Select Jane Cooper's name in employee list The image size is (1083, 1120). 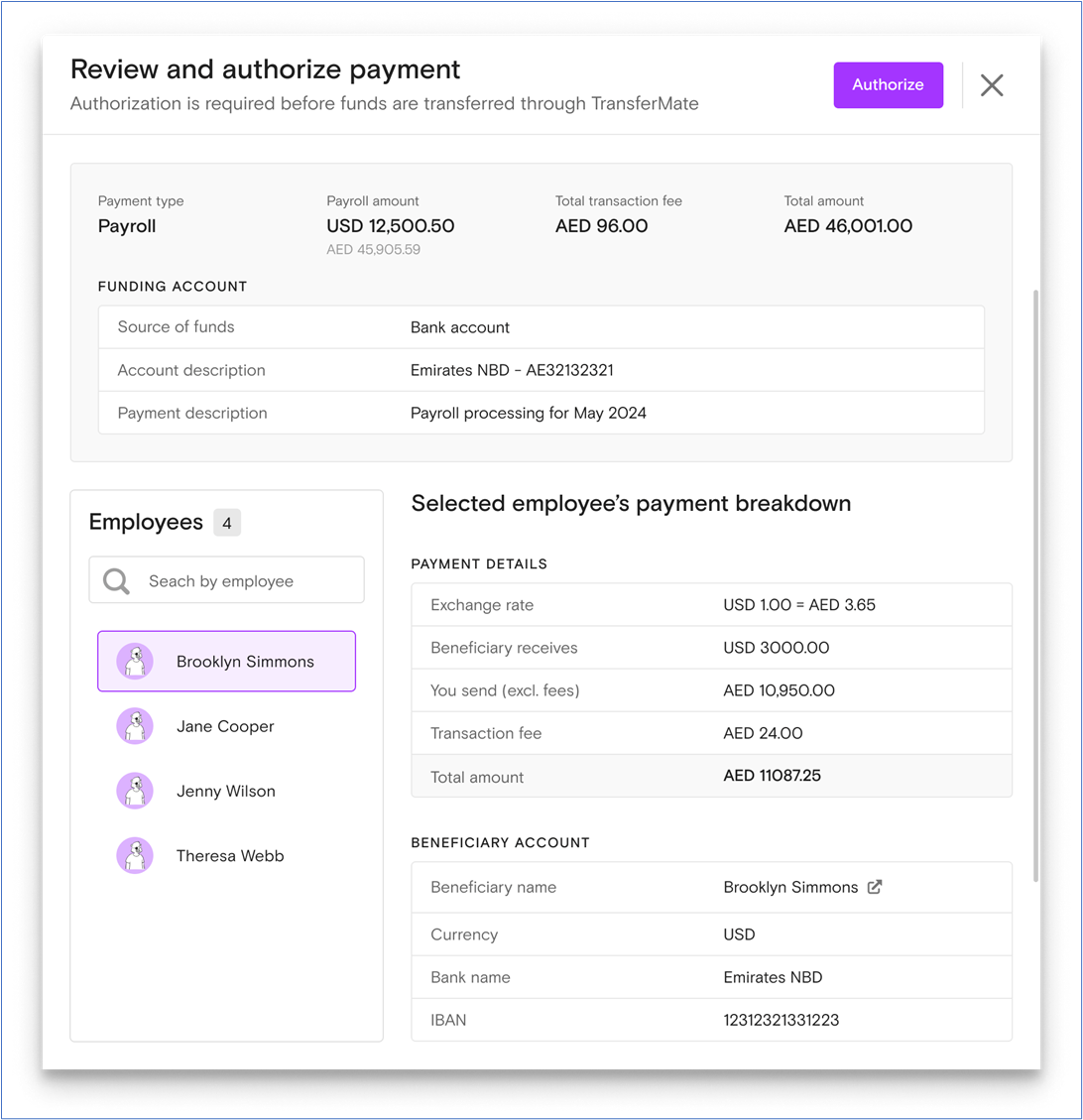[x=225, y=726]
